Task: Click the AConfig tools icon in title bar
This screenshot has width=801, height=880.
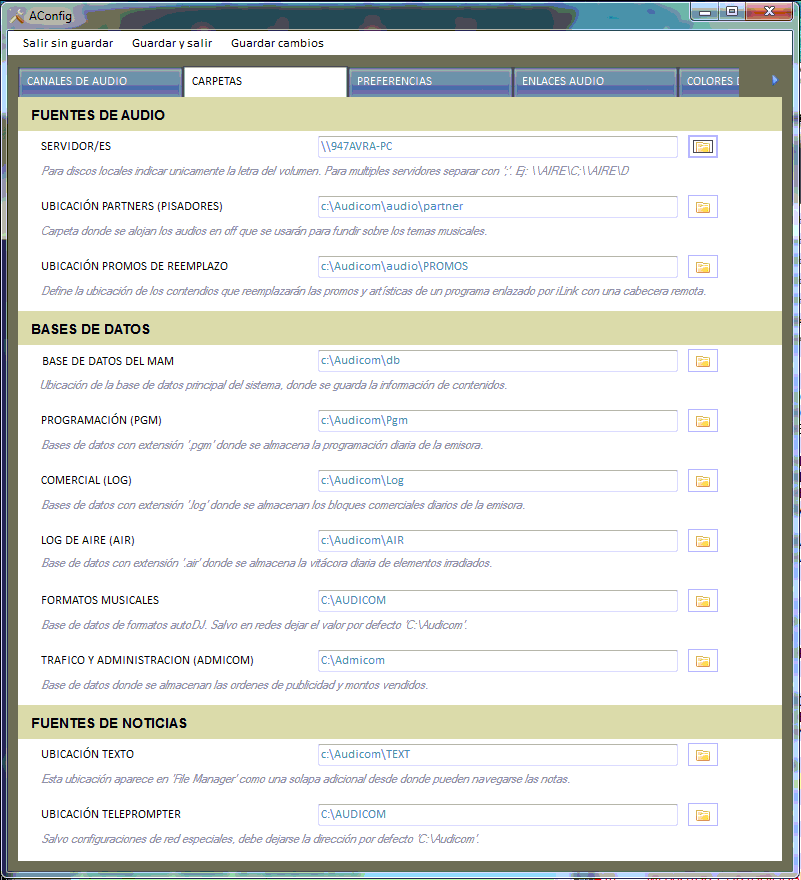Action: [17, 15]
